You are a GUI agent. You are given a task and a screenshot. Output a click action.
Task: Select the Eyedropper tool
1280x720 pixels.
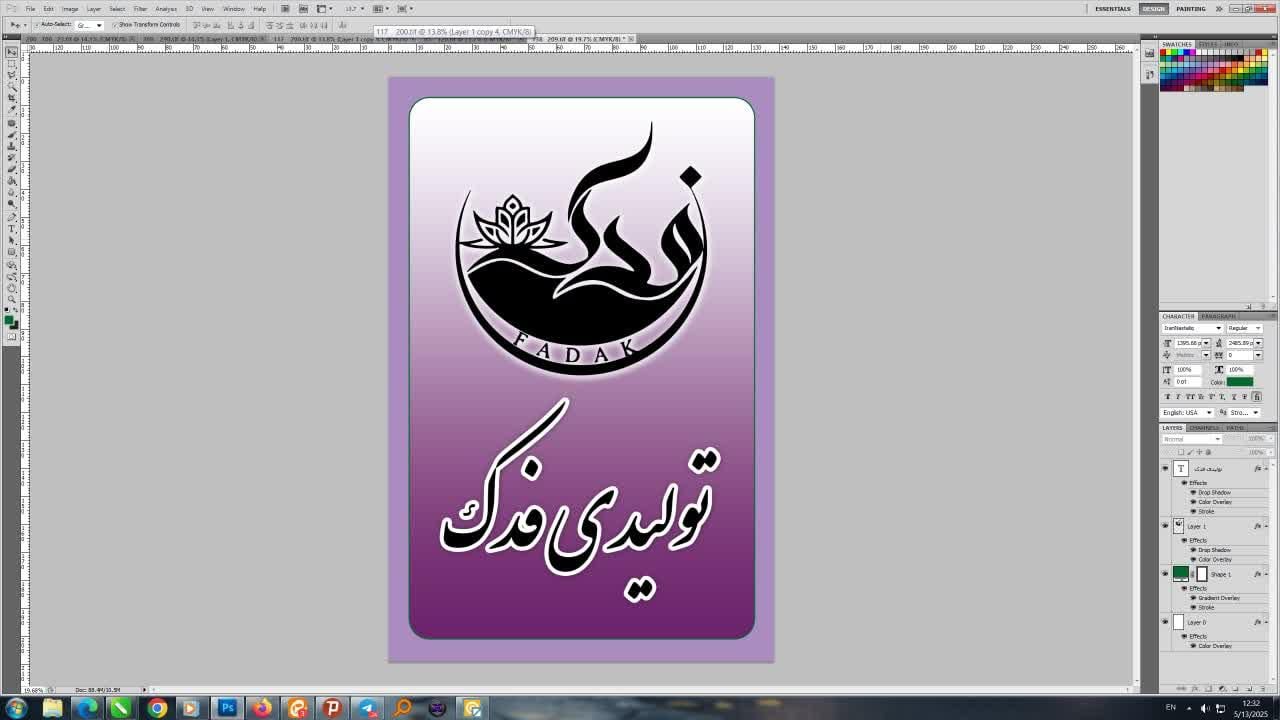click(x=12, y=109)
